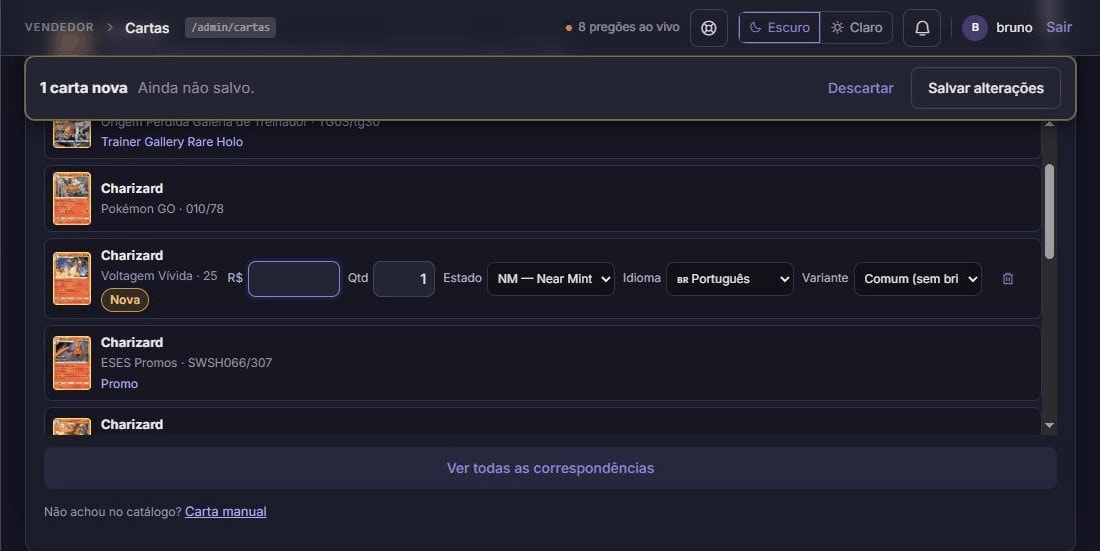Click Salvar alterações button
The width and height of the screenshot is (1100, 551).
tap(986, 88)
